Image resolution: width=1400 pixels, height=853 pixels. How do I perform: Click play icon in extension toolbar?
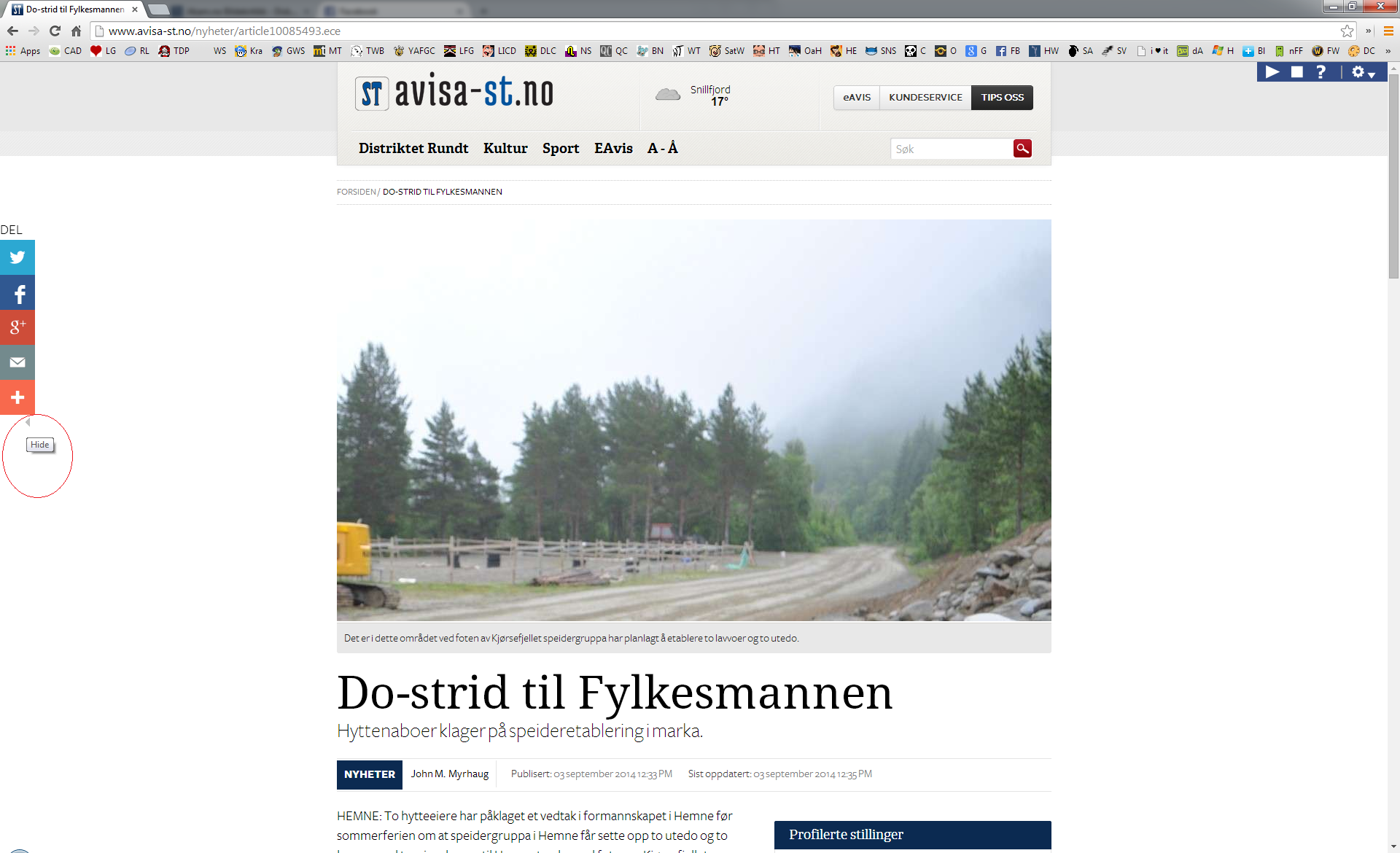tap(1272, 71)
